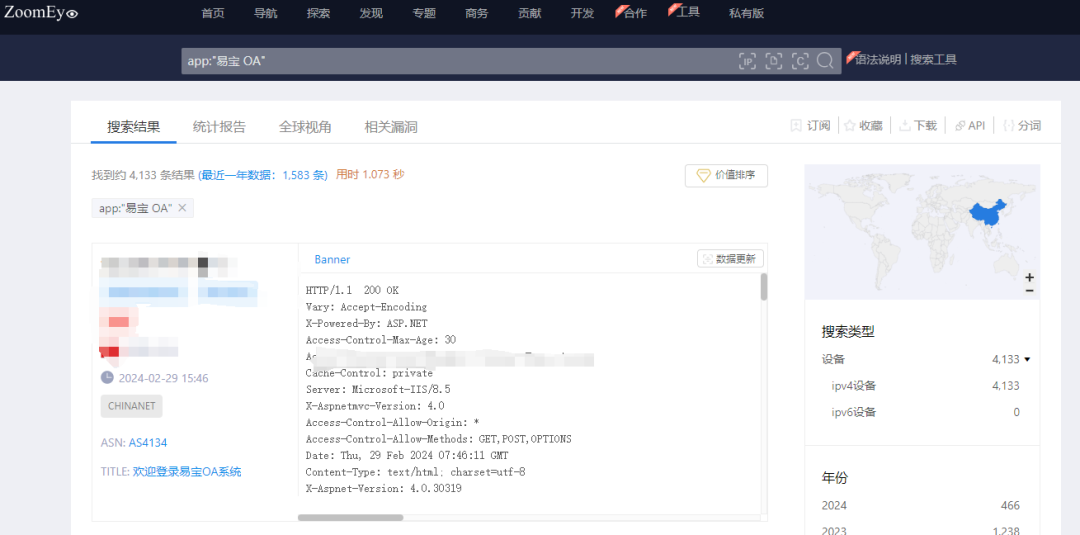Open the 首页 menu item
Image resolution: width=1080 pixels, height=535 pixels.
[213, 13]
